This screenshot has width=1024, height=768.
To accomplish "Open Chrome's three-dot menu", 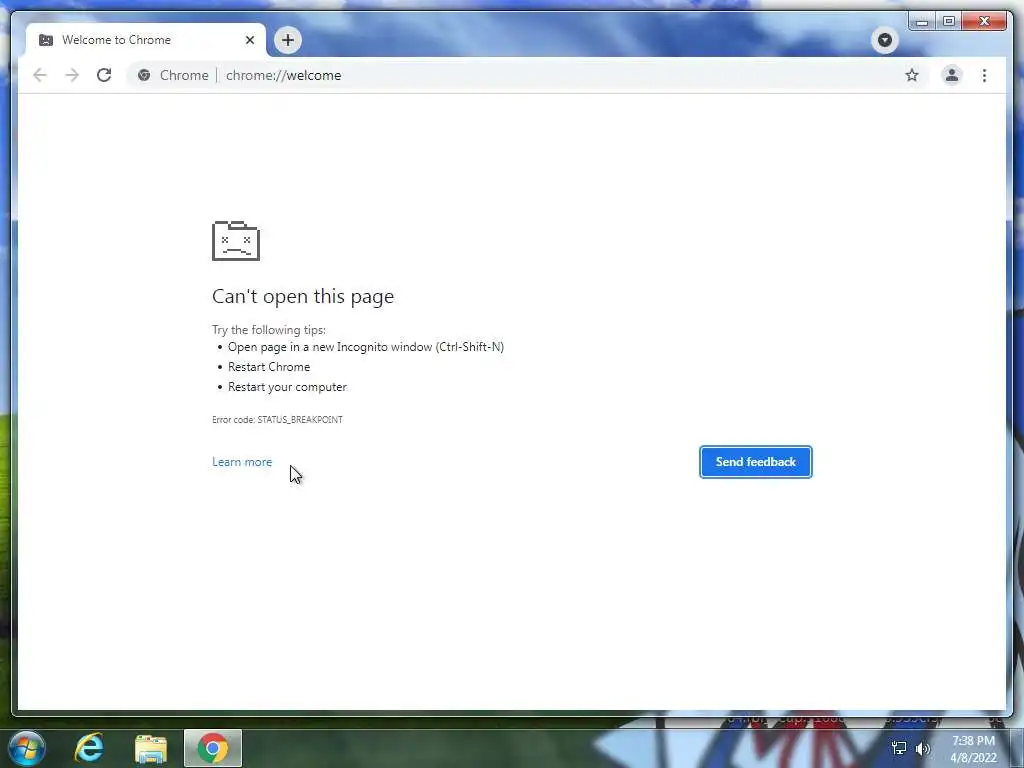I will coord(984,75).
